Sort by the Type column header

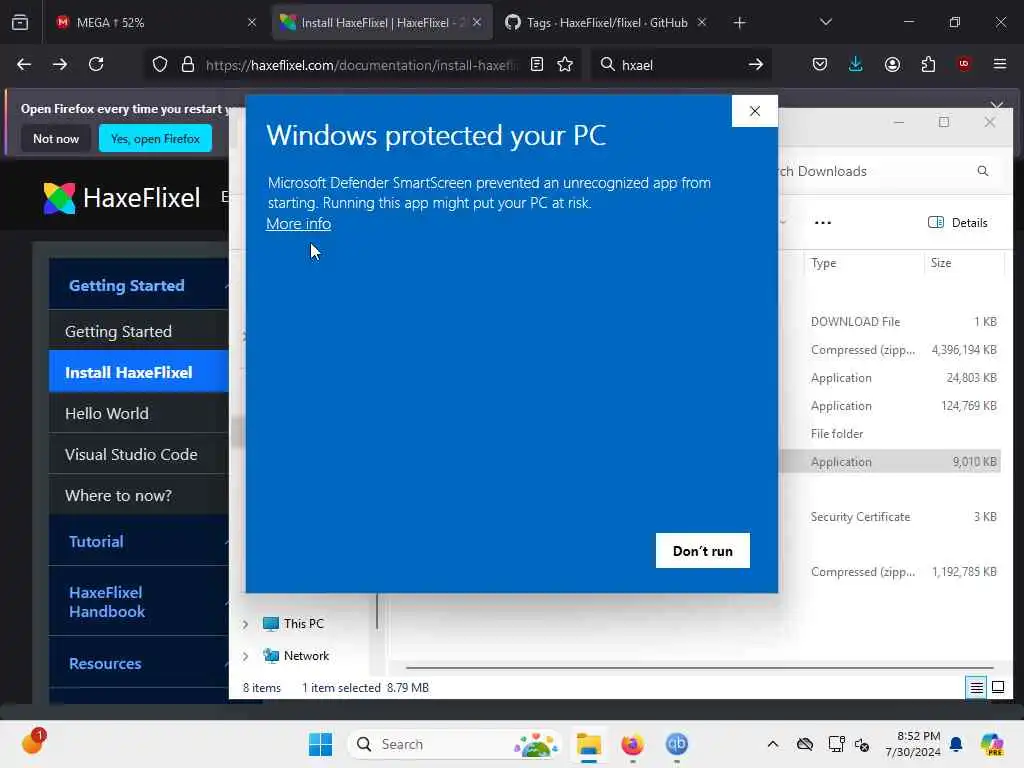point(863,263)
